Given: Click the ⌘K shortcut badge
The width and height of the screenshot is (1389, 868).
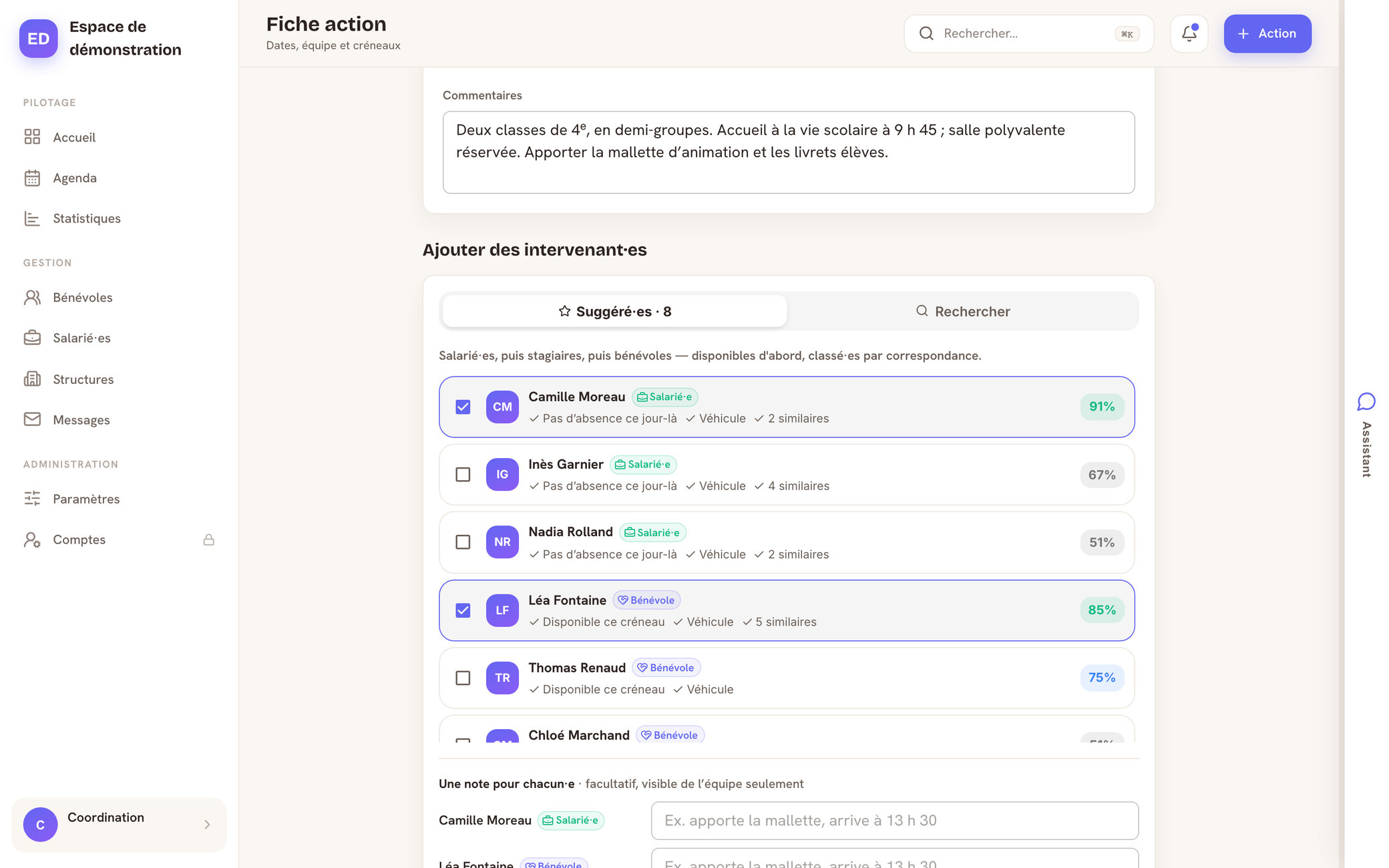Looking at the screenshot, I should click(x=1127, y=34).
